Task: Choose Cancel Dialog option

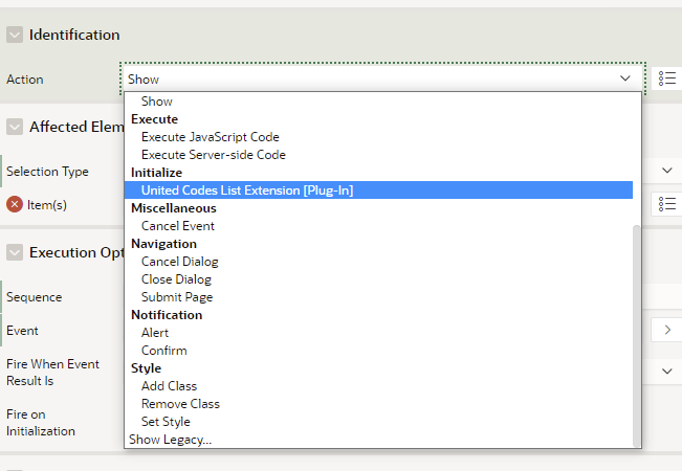Action: click(378, 261)
